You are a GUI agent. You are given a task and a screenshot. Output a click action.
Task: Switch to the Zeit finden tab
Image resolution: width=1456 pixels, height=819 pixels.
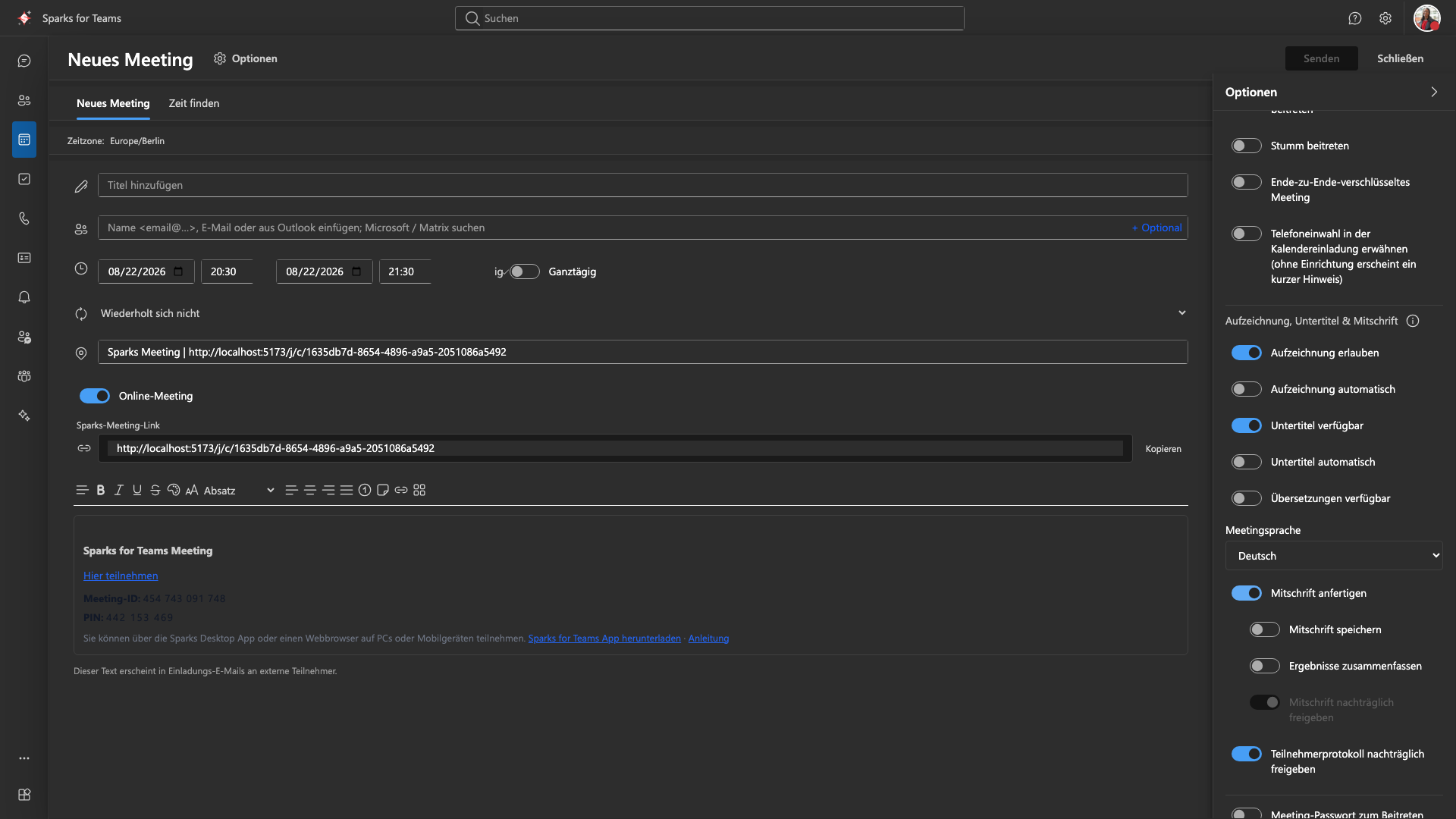tap(194, 103)
